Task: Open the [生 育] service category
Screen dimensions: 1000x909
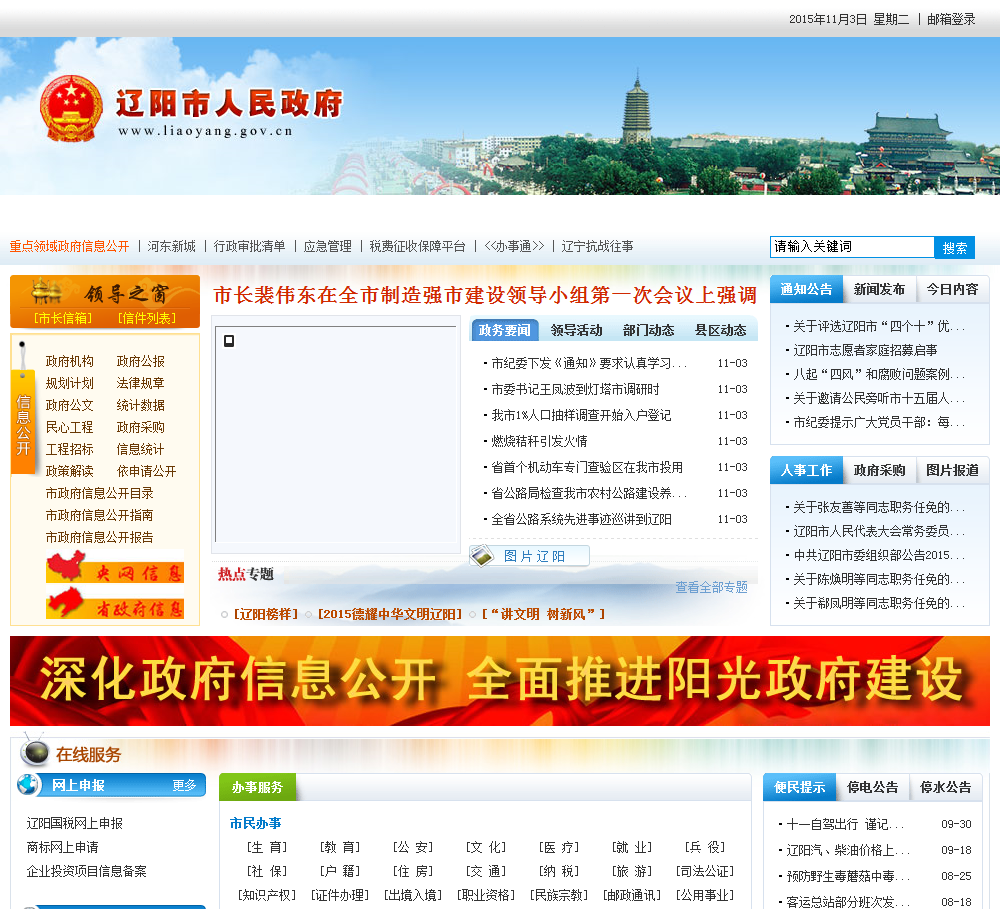Action: (x=267, y=847)
